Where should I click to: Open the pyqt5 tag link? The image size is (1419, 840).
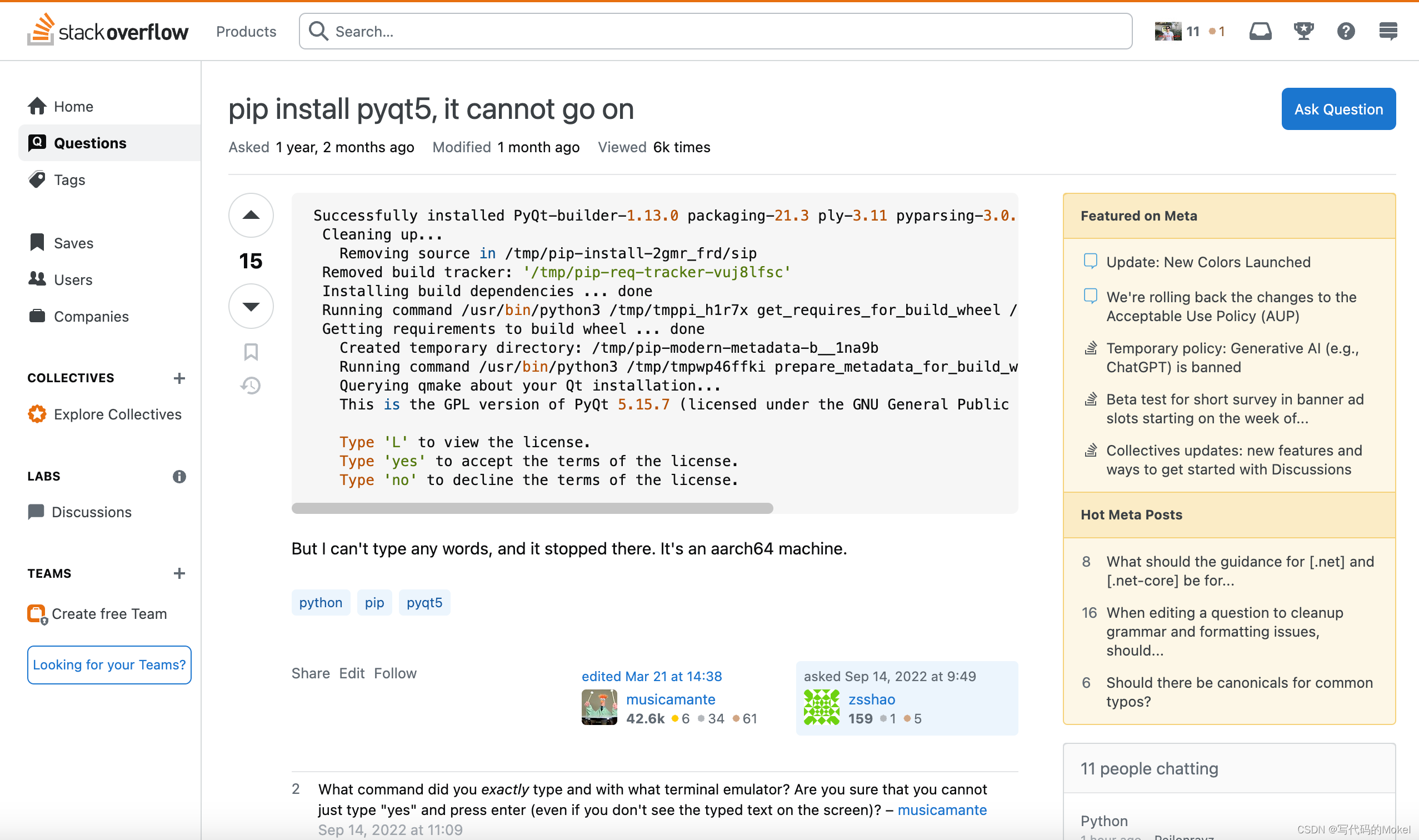[424, 602]
